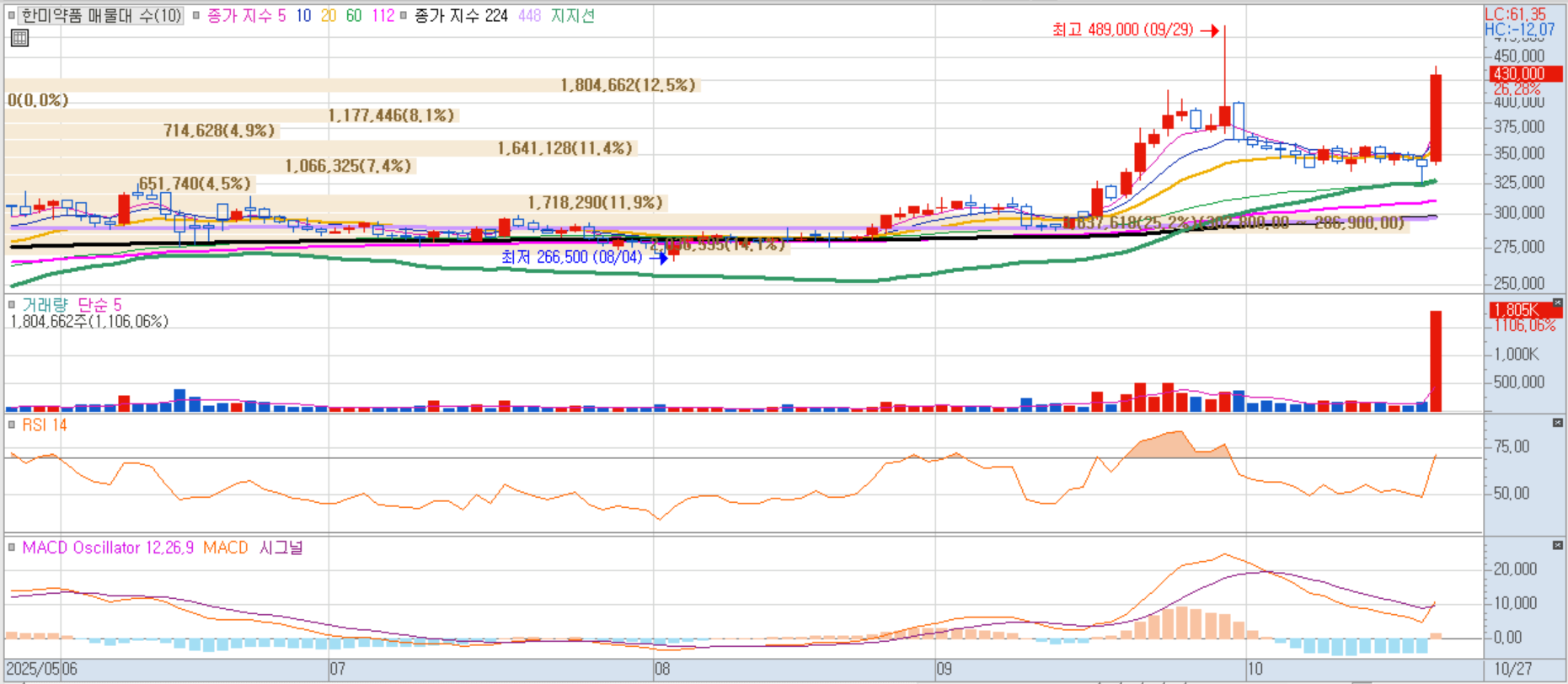Click the 1106,06% volume change text
This screenshot has height=684, width=1568.
pos(1525,325)
